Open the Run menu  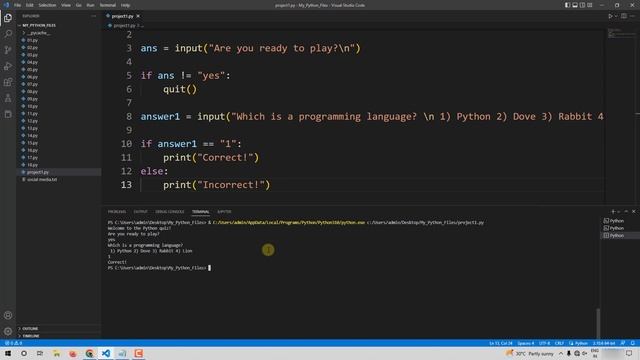(90, 5)
